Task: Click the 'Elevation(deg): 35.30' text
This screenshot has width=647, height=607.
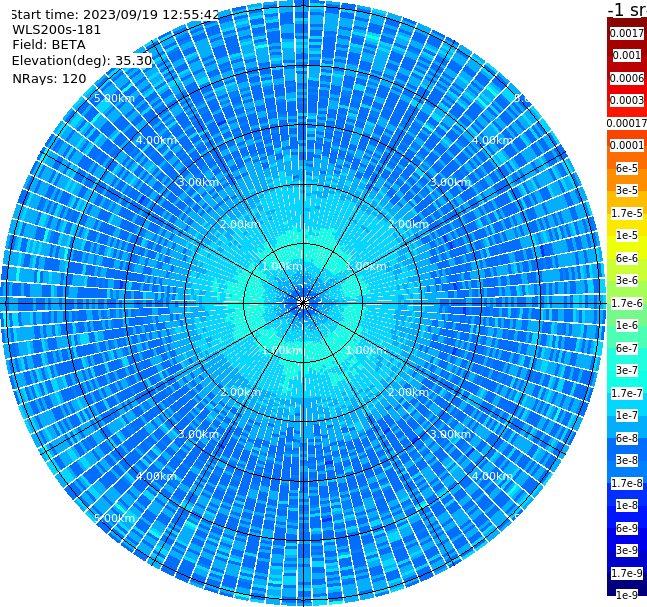Action: pos(82,61)
